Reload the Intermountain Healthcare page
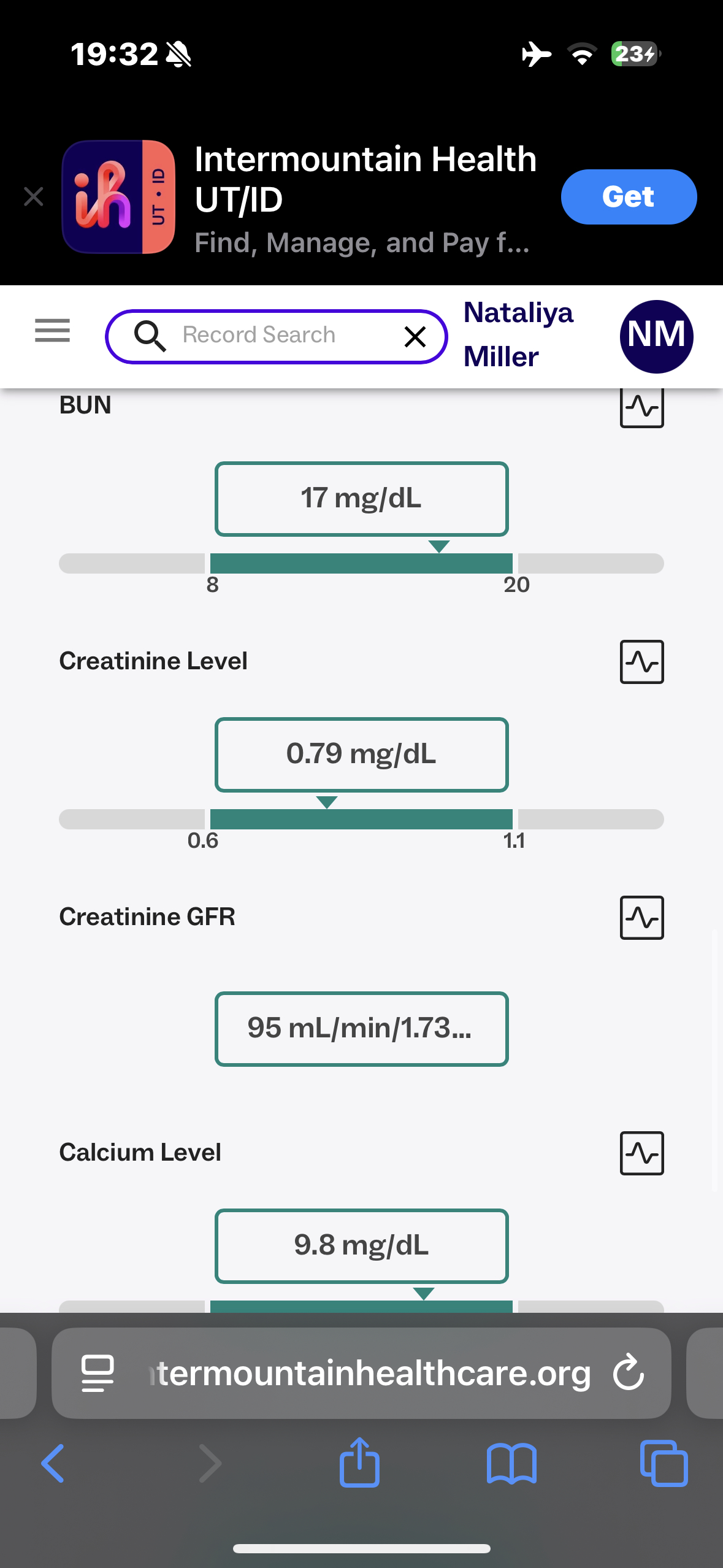Screen dimensions: 723x1568 tap(629, 1373)
